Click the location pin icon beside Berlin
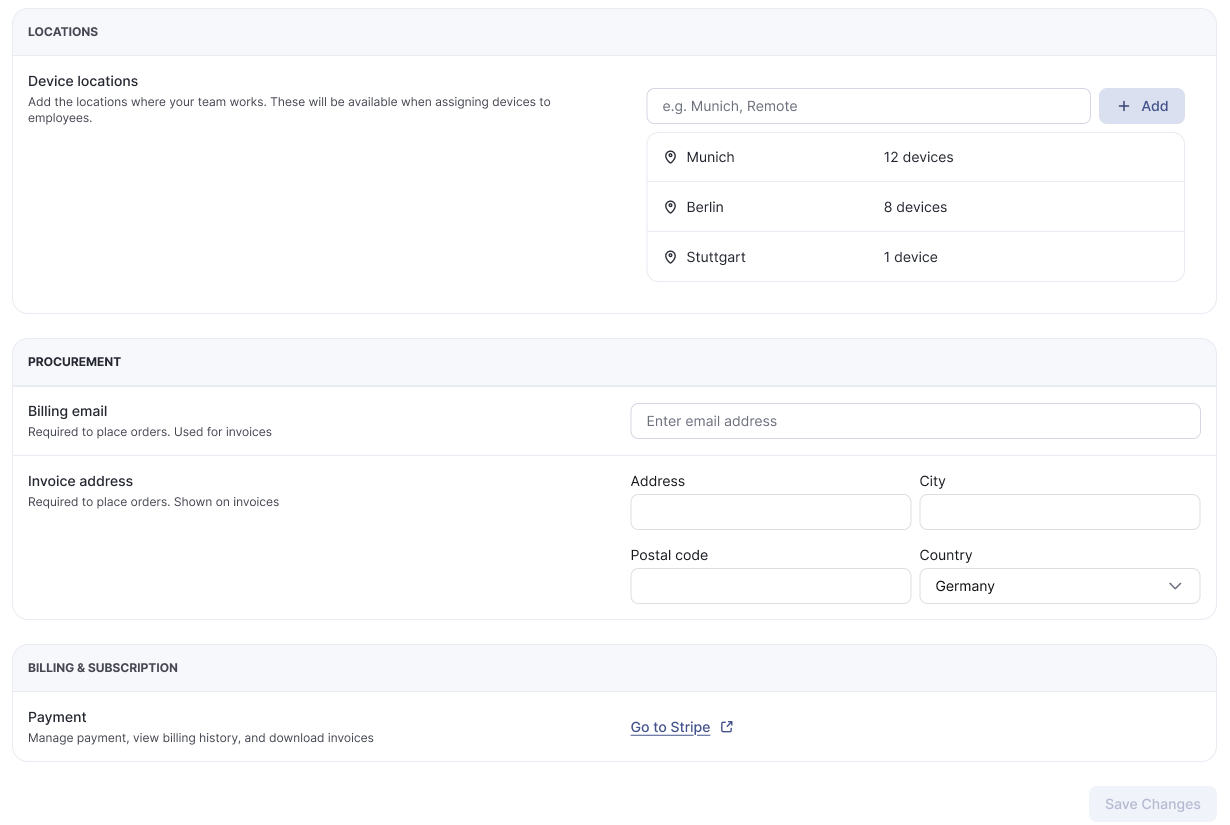 (670, 207)
